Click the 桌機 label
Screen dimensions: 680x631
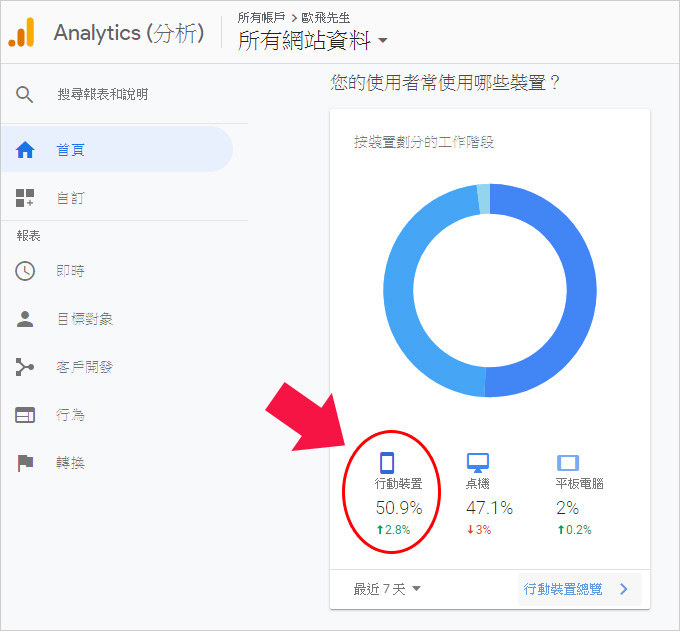[x=477, y=484]
